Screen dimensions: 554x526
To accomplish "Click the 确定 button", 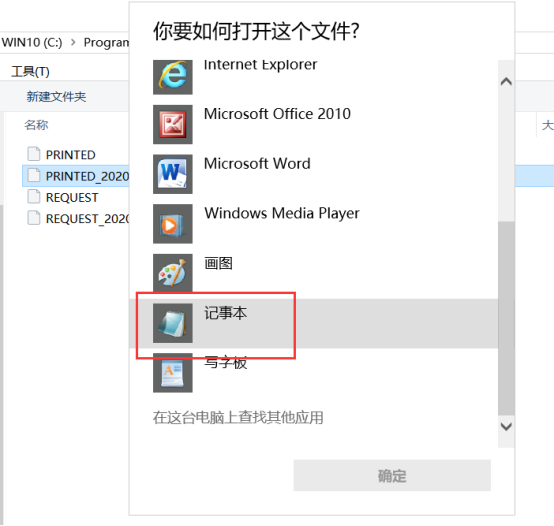I will (392, 475).
